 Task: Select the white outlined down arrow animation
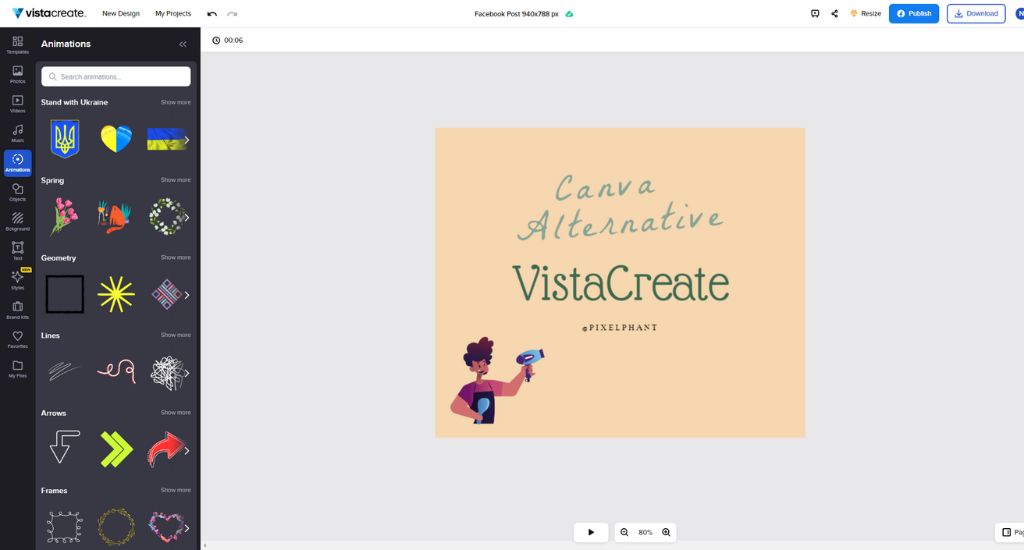(x=65, y=447)
